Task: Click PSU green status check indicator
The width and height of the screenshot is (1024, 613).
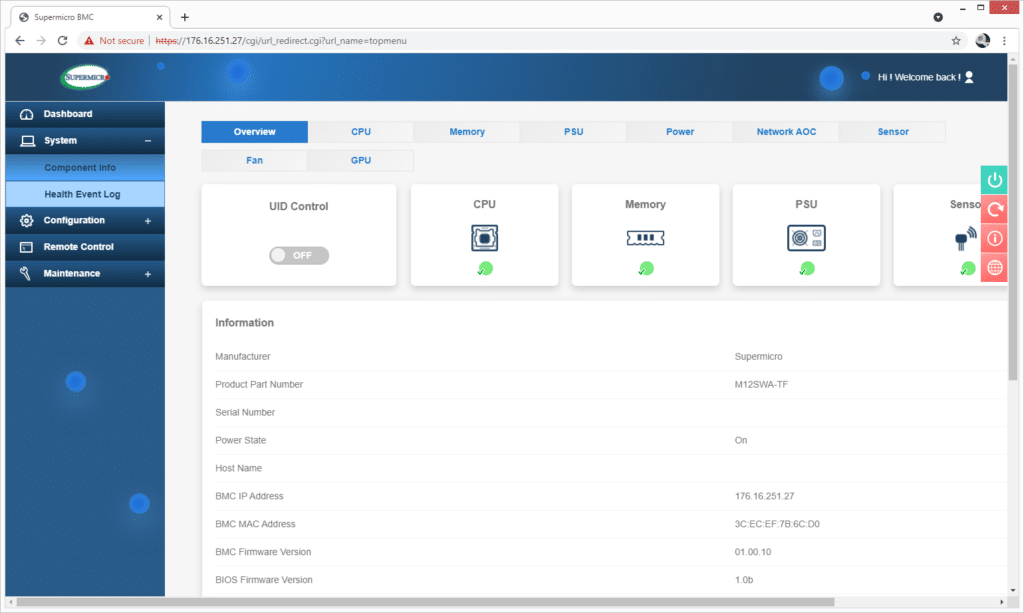Action: coord(807,268)
